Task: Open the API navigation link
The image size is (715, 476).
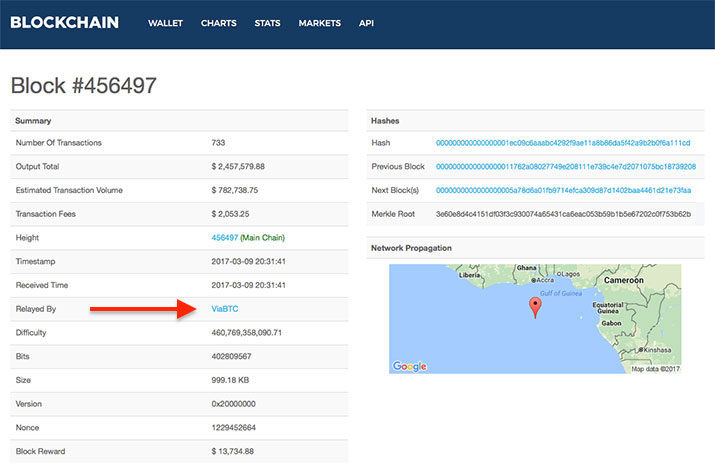Action: 366,23
